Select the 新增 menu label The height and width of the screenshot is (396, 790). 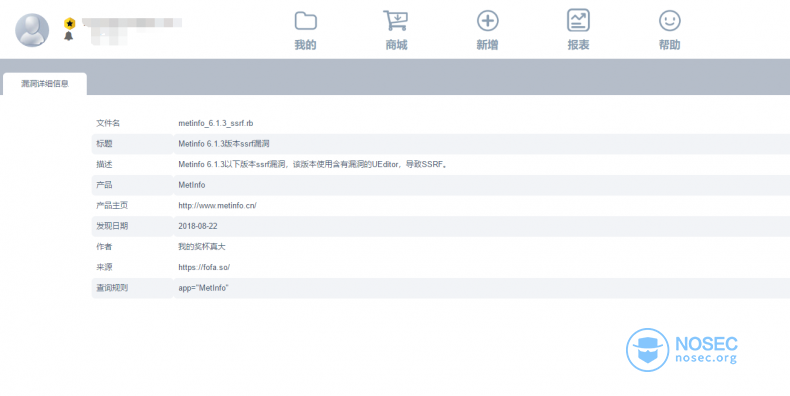tap(487, 45)
